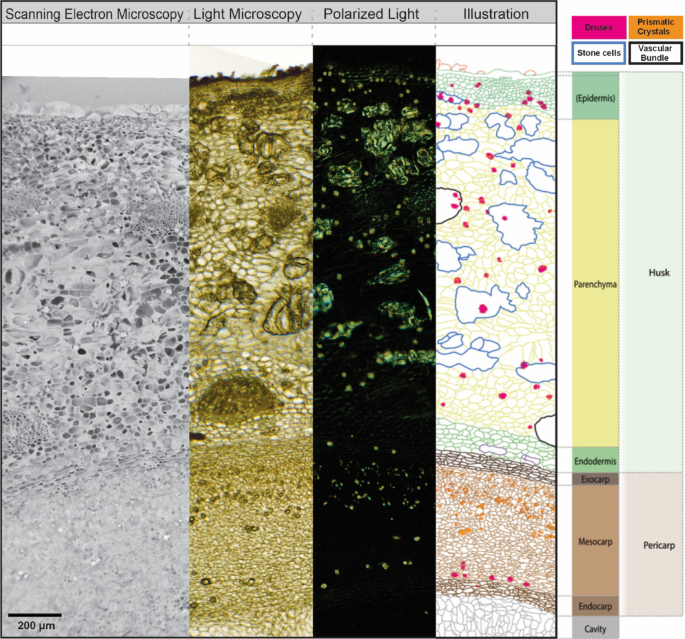The image size is (685, 639).
Task: Click the brown Mesocarp layer block
Action: point(595,541)
